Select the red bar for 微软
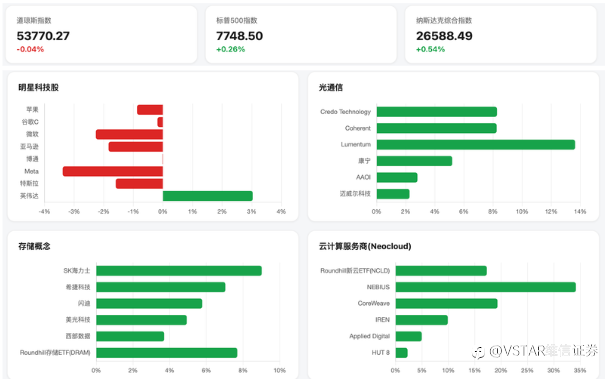The image size is (605, 379). pos(129,134)
